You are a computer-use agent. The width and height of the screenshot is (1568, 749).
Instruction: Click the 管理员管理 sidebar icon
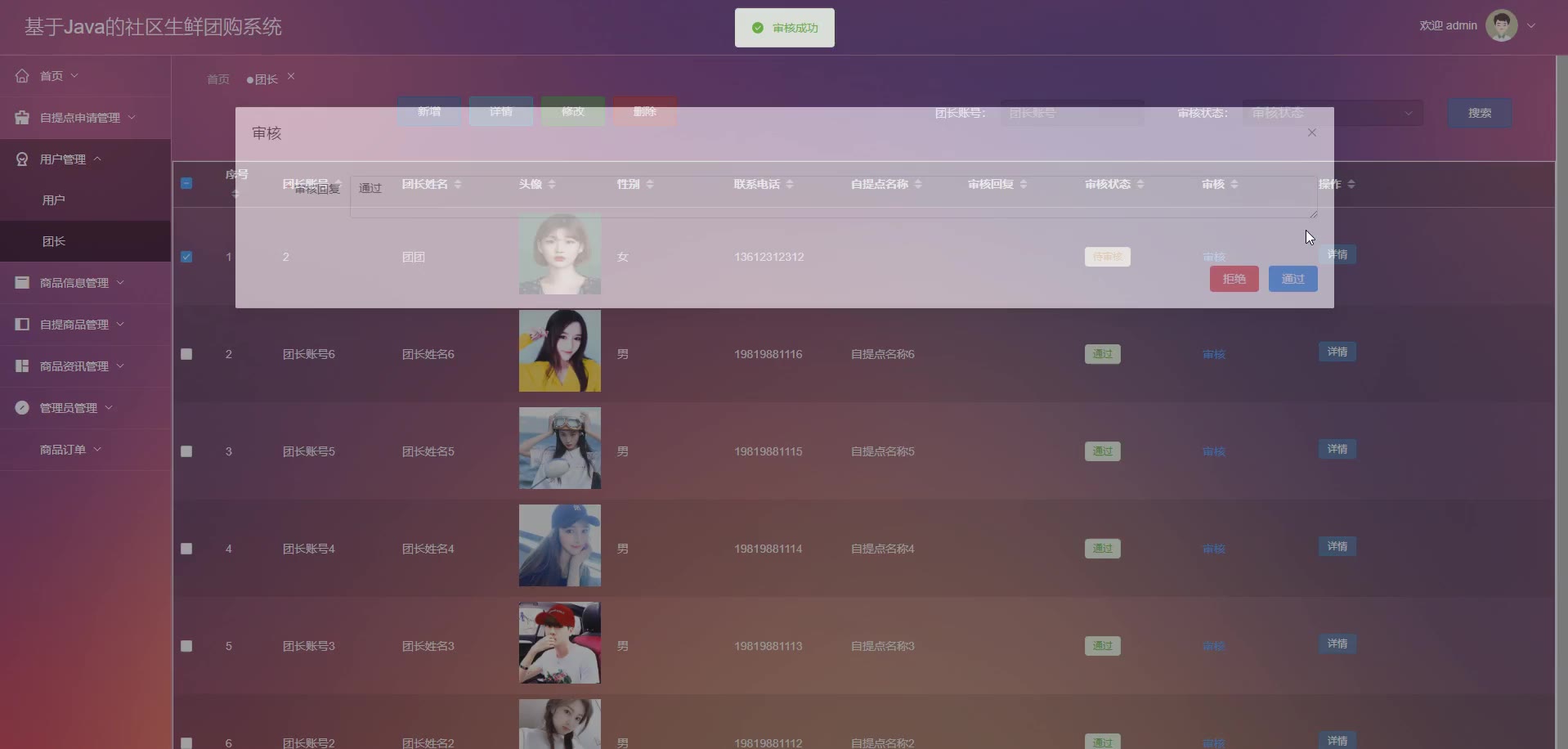tap(22, 407)
